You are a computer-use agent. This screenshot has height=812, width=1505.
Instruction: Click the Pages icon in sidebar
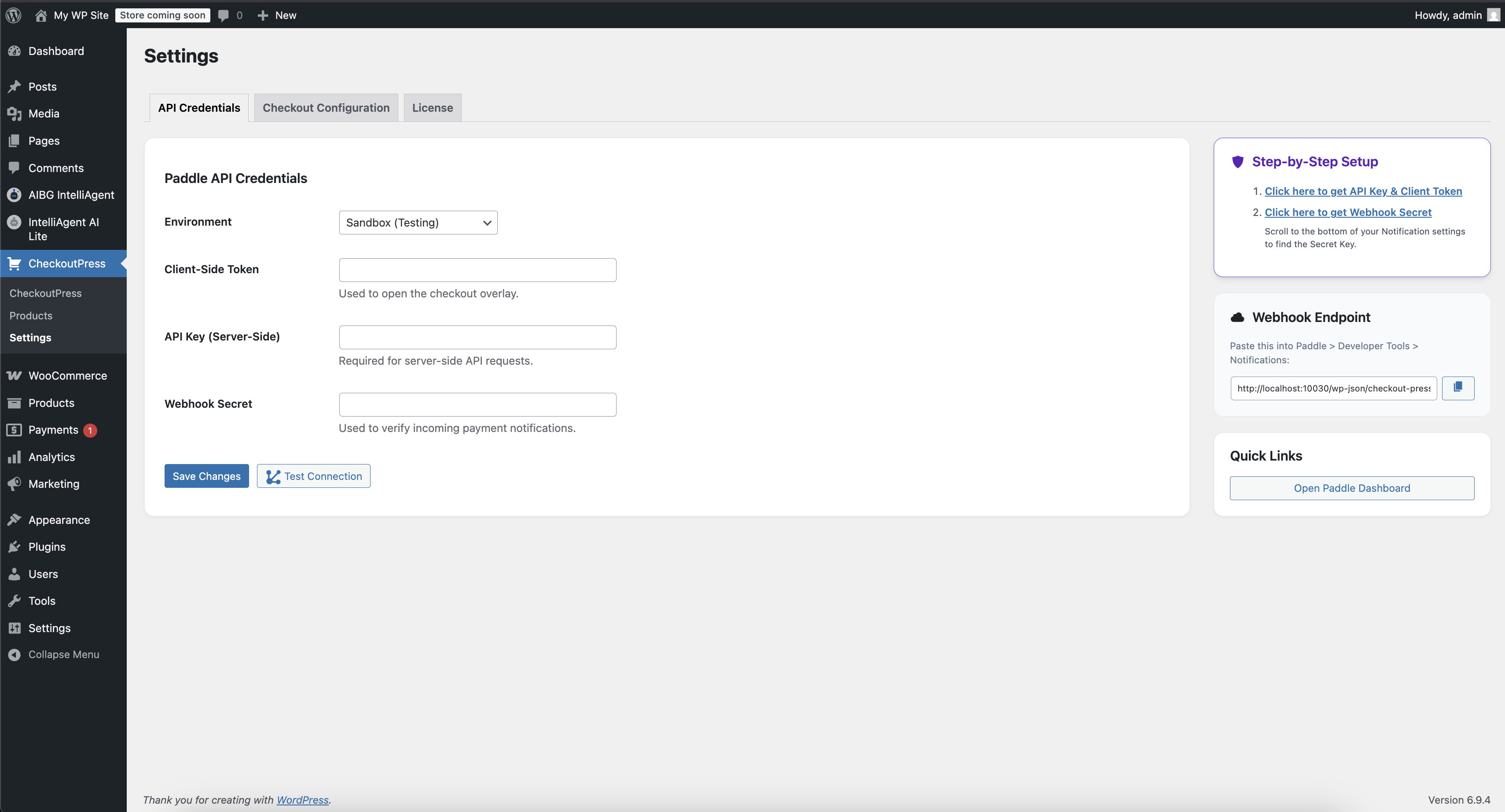[15, 141]
